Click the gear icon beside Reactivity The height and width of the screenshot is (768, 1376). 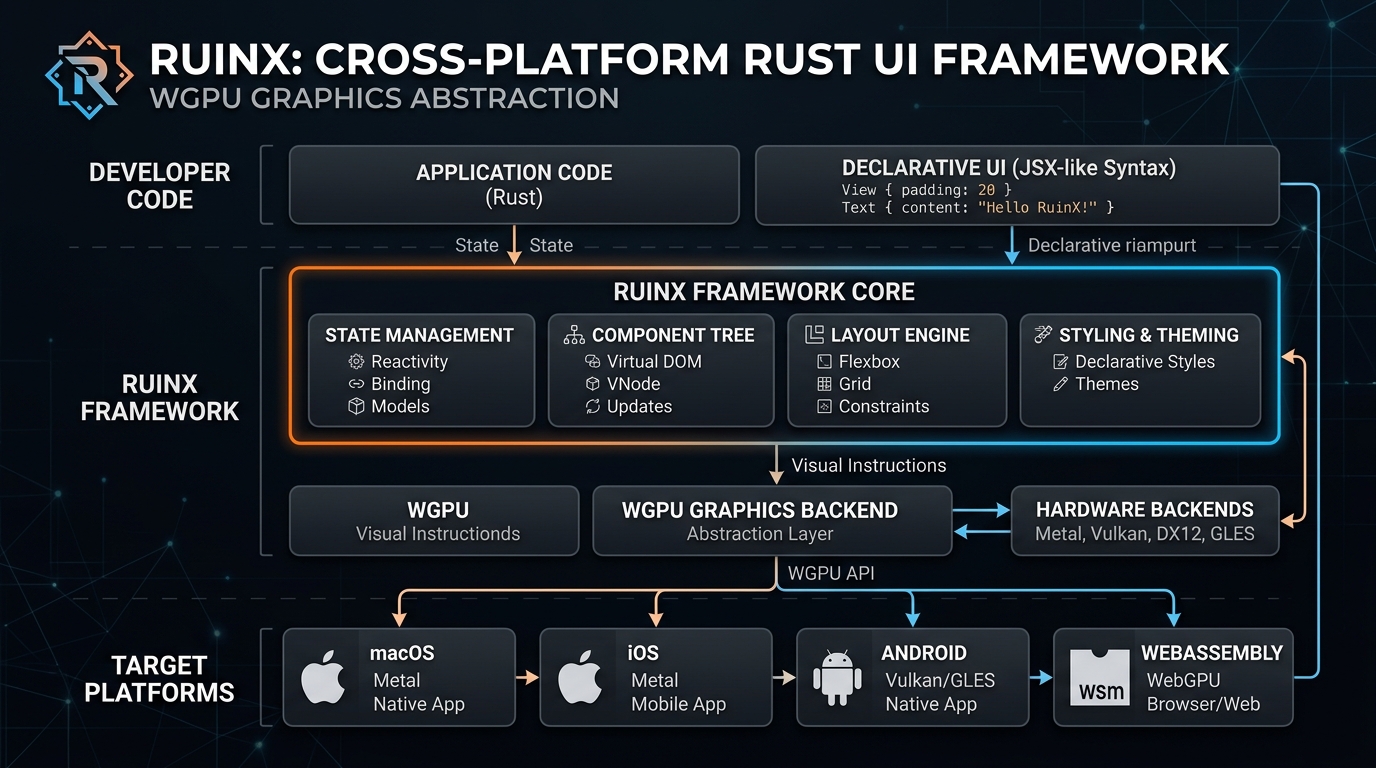point(356,362)
